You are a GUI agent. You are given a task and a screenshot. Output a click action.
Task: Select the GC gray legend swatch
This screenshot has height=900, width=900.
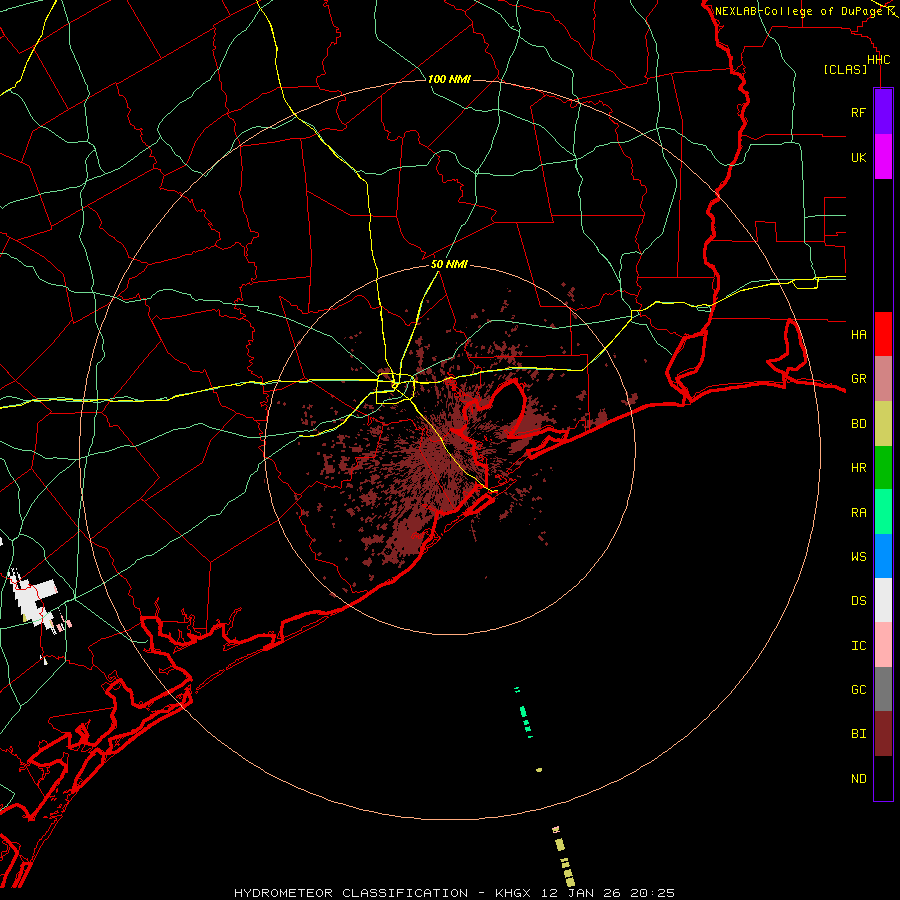click(883, 689)
